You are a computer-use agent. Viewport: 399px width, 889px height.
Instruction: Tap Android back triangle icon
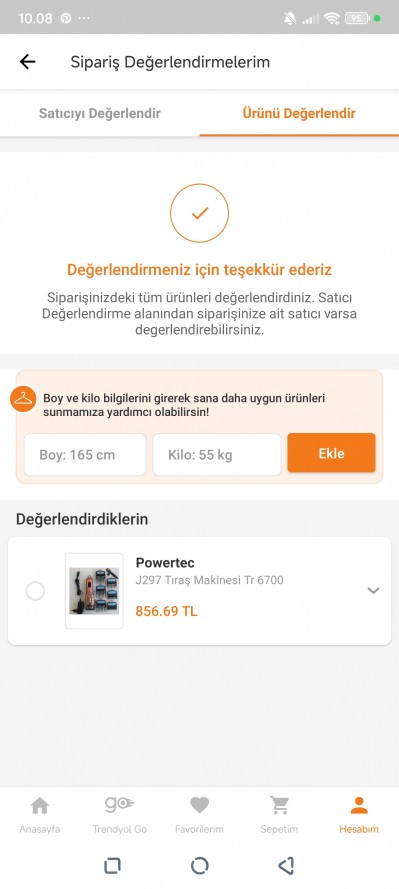(286, 865)
